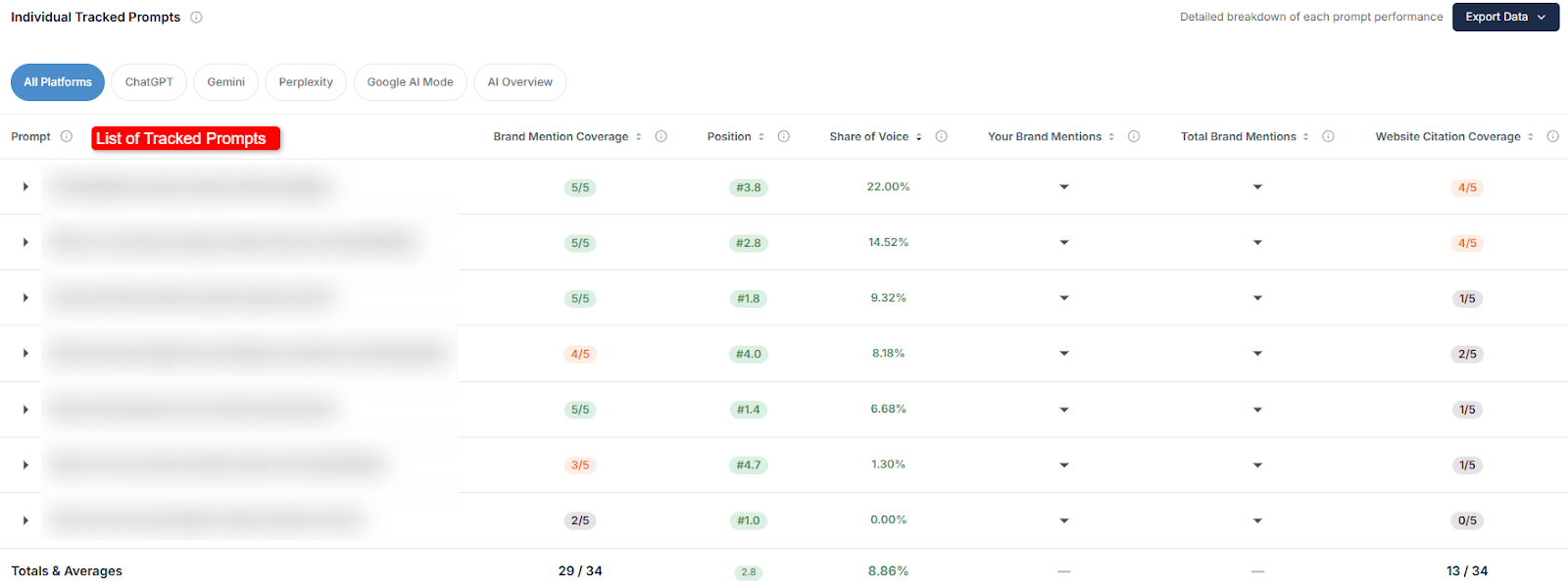Click Brand Mention Coverage info icon
The height and width of the screenshot is (588, 1568).
tap(661, 136)
